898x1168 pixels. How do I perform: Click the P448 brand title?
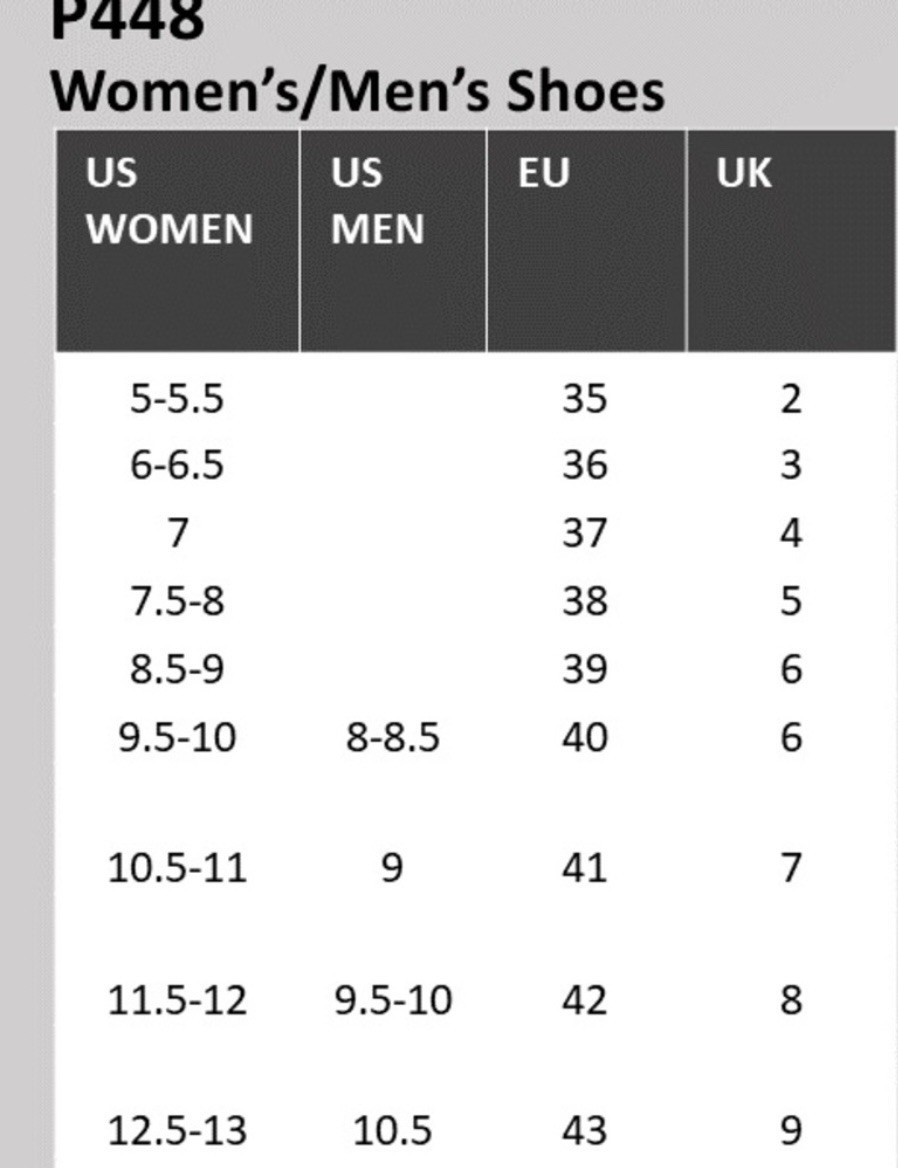pos(127,19)
